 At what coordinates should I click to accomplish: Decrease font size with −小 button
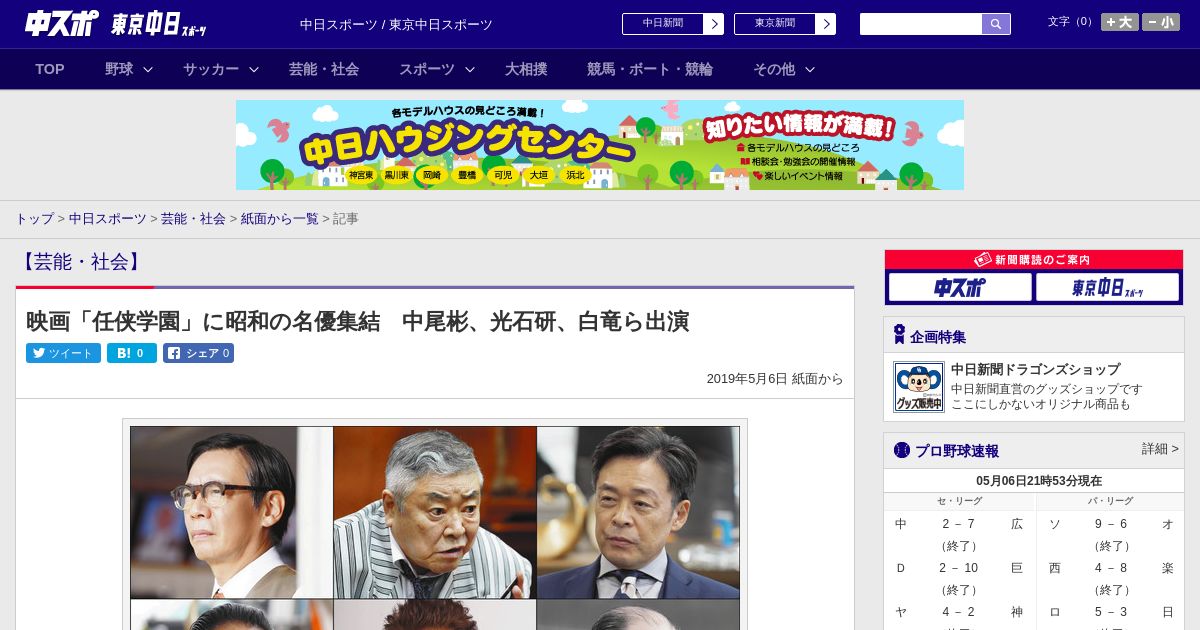1161,22
